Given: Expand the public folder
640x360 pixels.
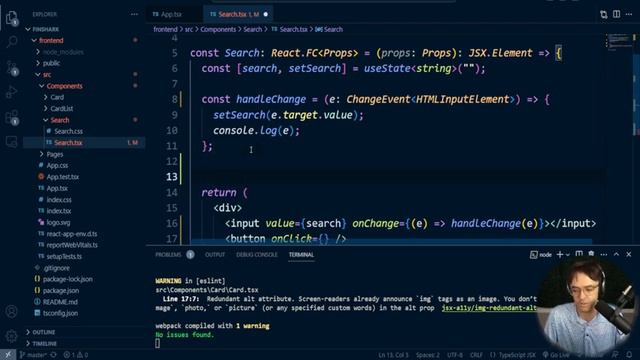Looking at the screenshot, I should coord(51,63).
